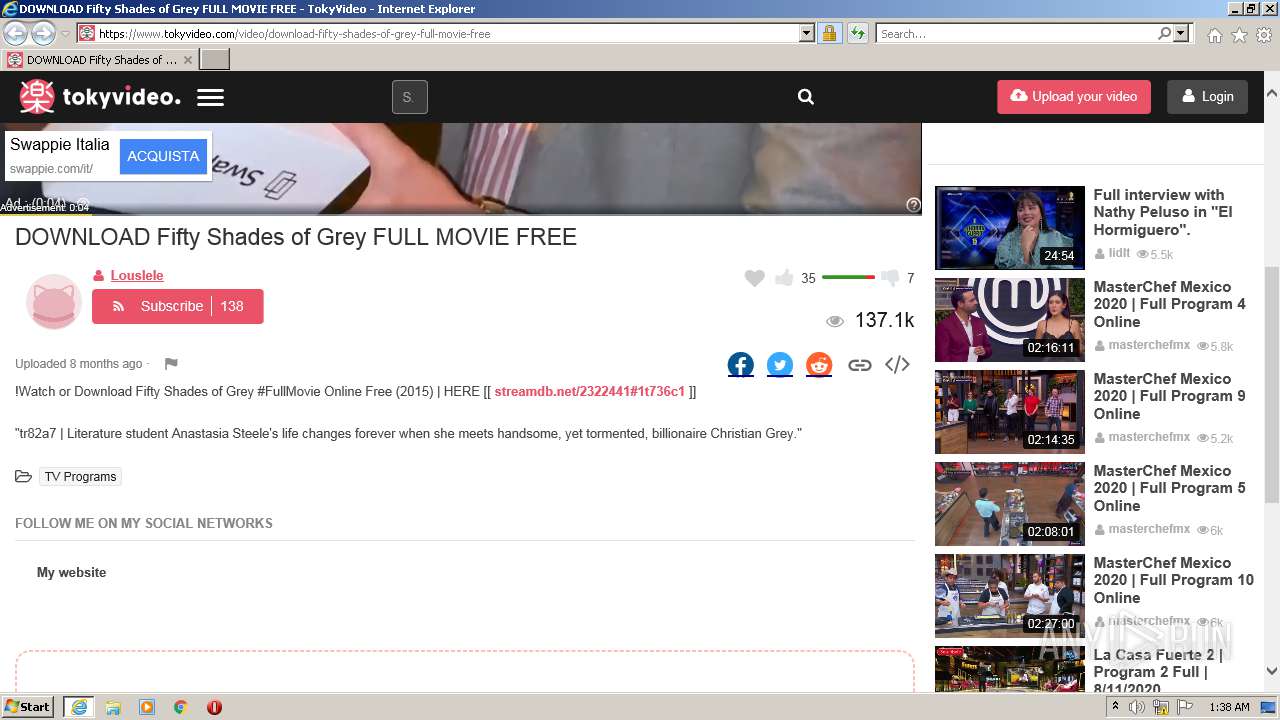Open MasterChef Mexico Program 10 thumbnail
The height and width of the screenshot is (720, 1280).
tap(1010, 596)
